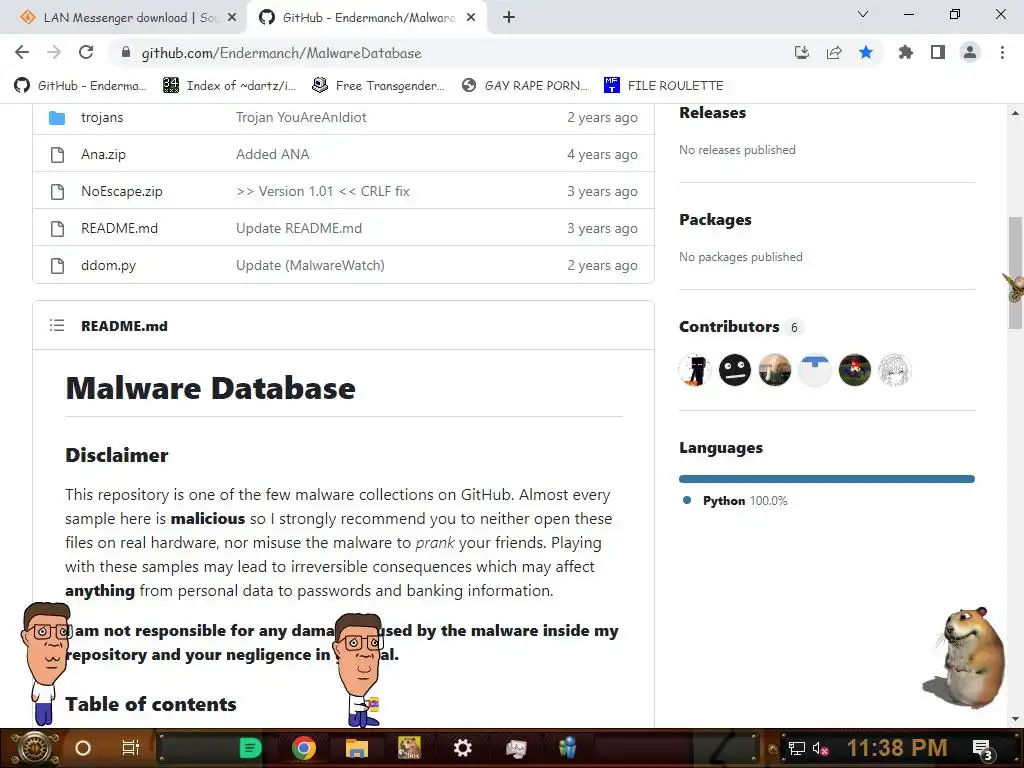Open the third contributor avatar

point(775,370)
